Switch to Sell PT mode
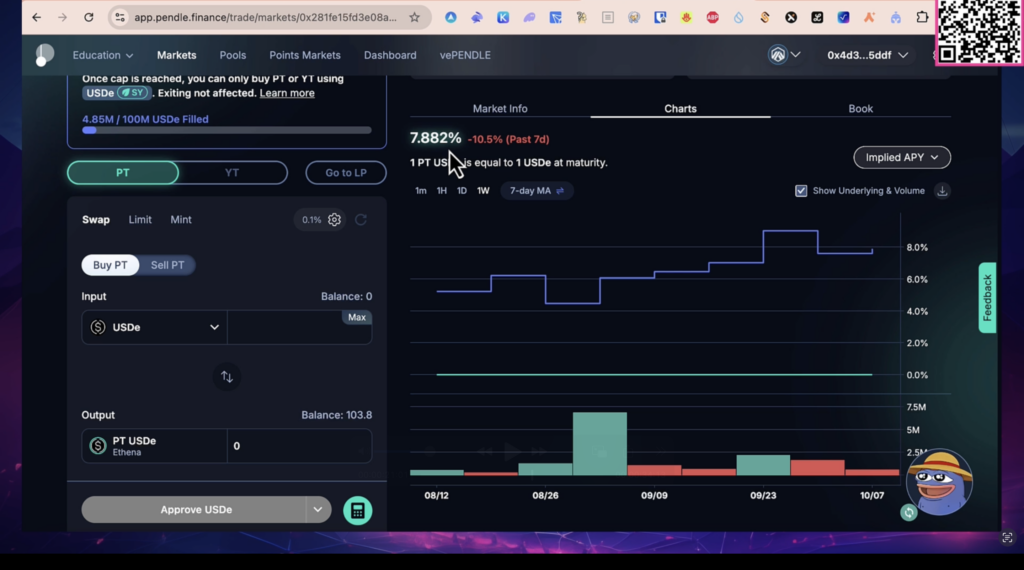Screen dimensions: 1024x570 tap(166, 265)
